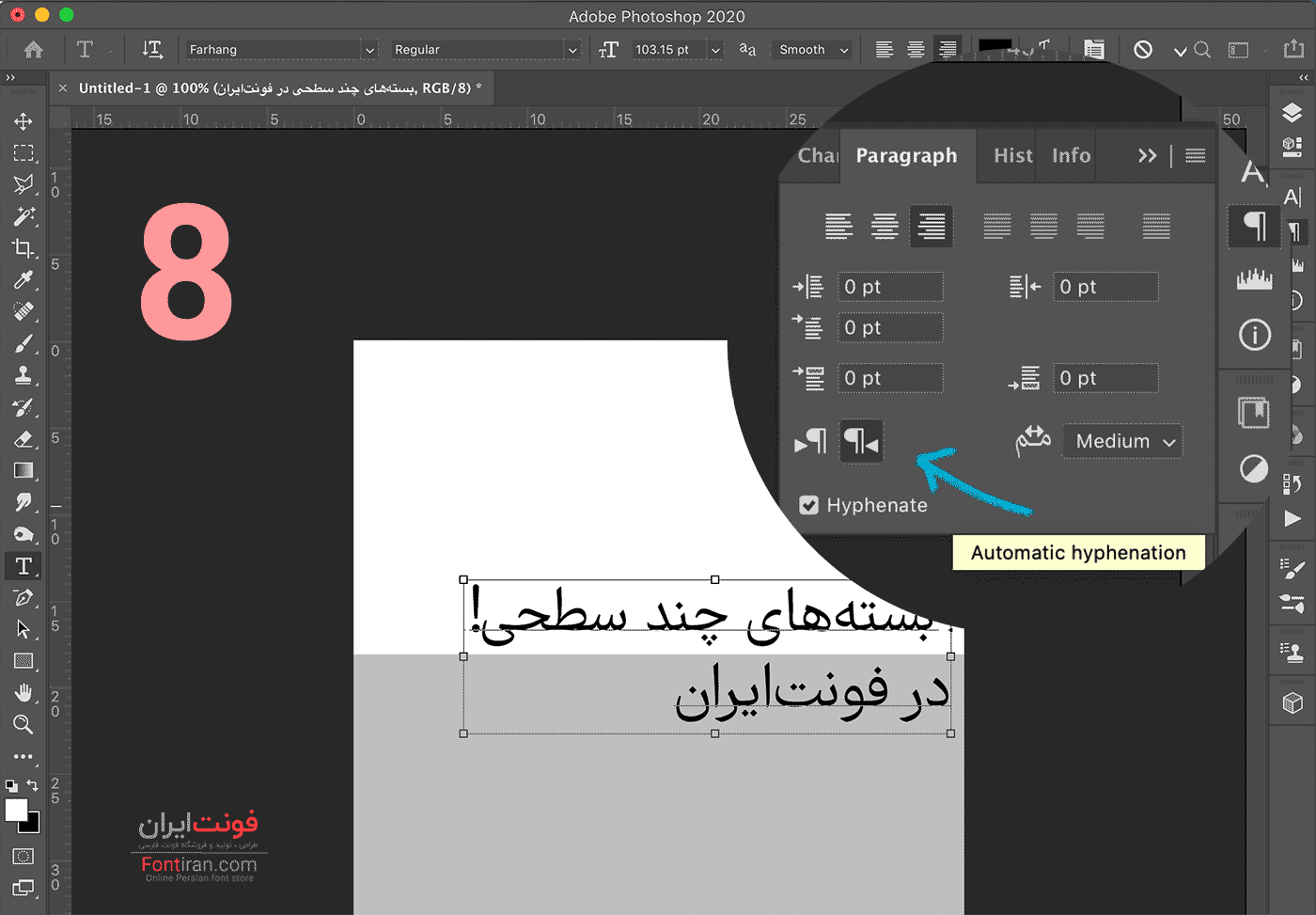Select the Magic Wand tool
1316x915 pixels.
tap(23, 216)
